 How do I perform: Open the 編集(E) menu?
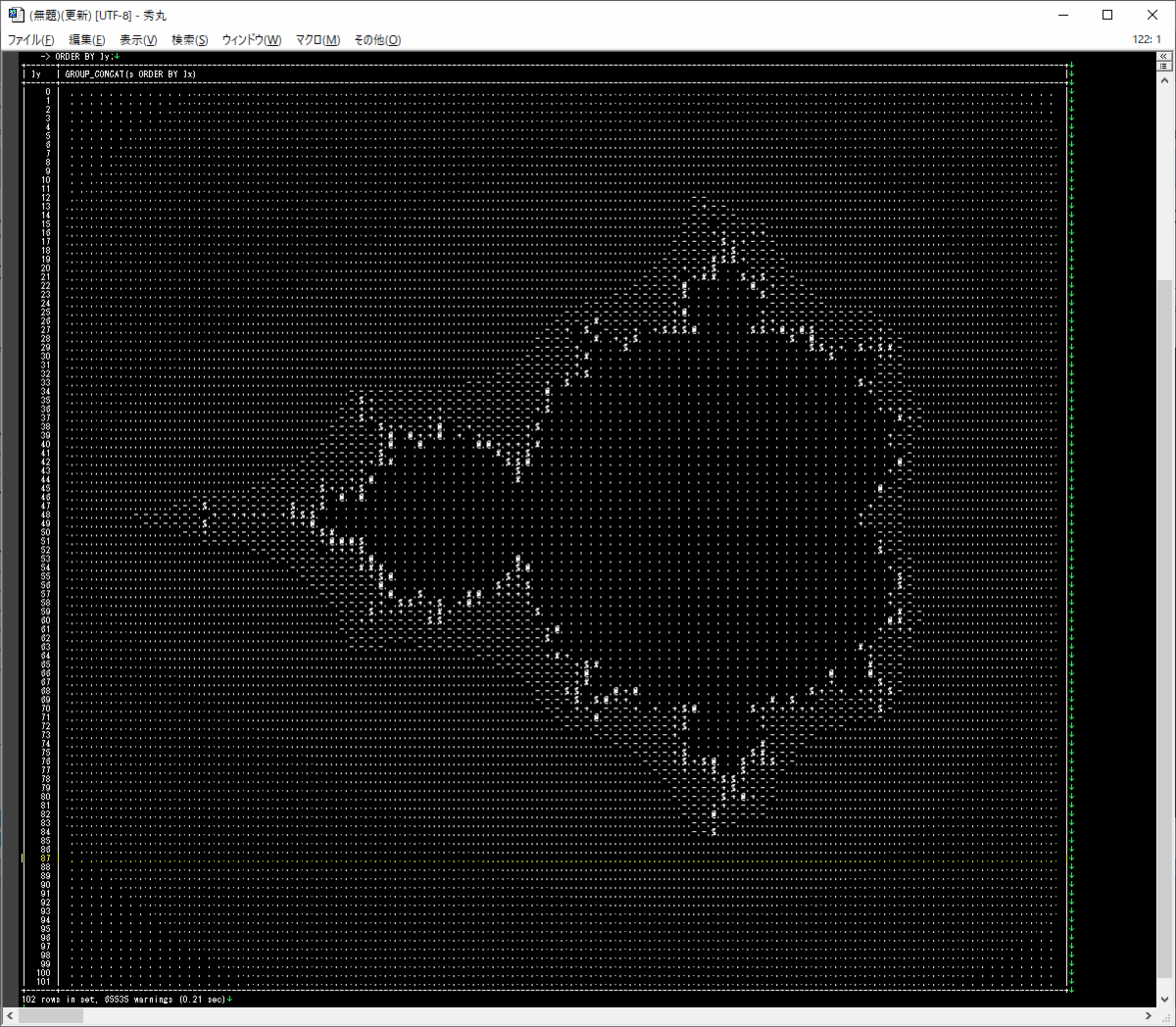point(87,40)
